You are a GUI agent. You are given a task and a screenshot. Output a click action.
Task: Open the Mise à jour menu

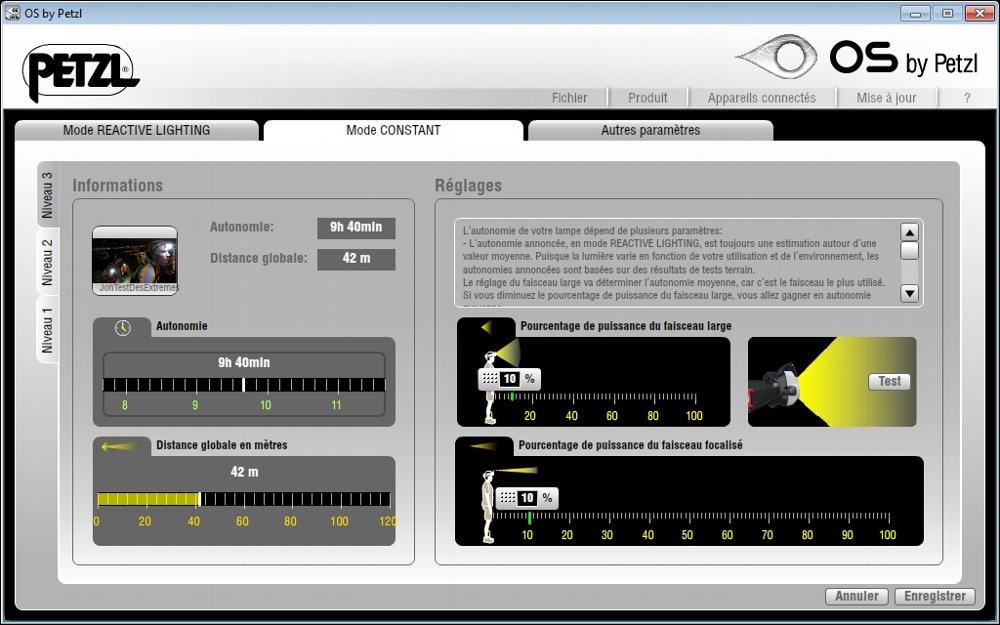[x=886, y=98]
